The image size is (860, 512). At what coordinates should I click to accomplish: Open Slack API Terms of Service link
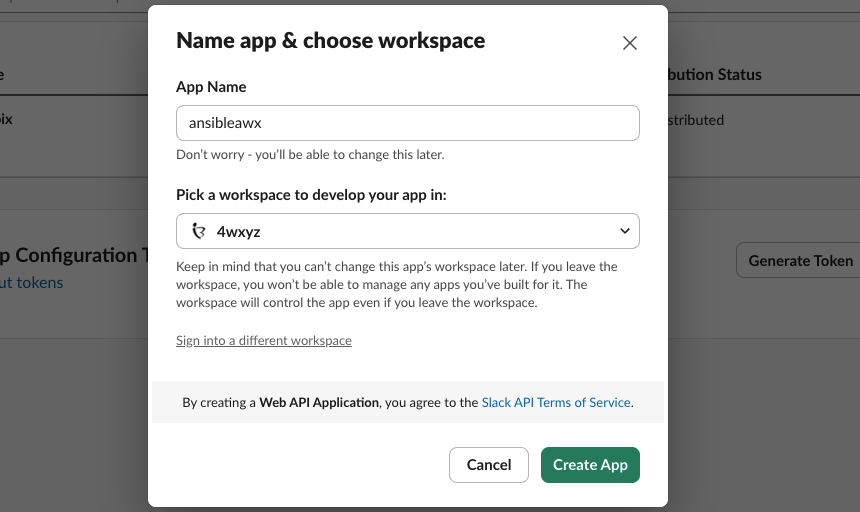coord(556,402)
